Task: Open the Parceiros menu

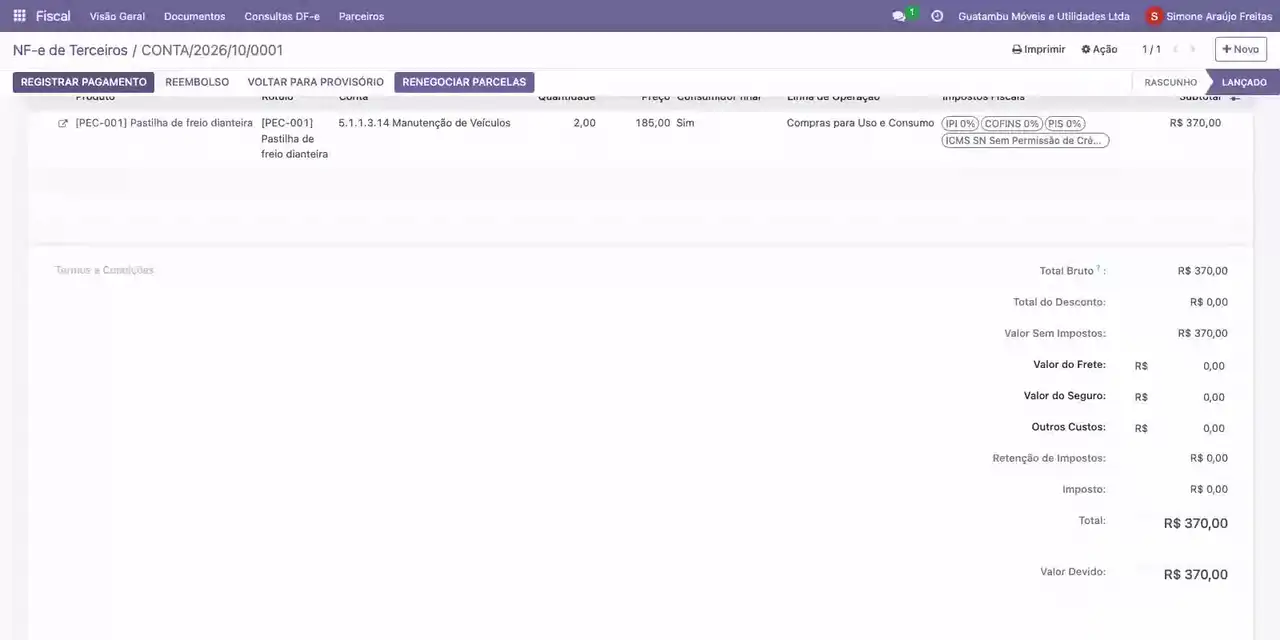Action: click(361, 16)
